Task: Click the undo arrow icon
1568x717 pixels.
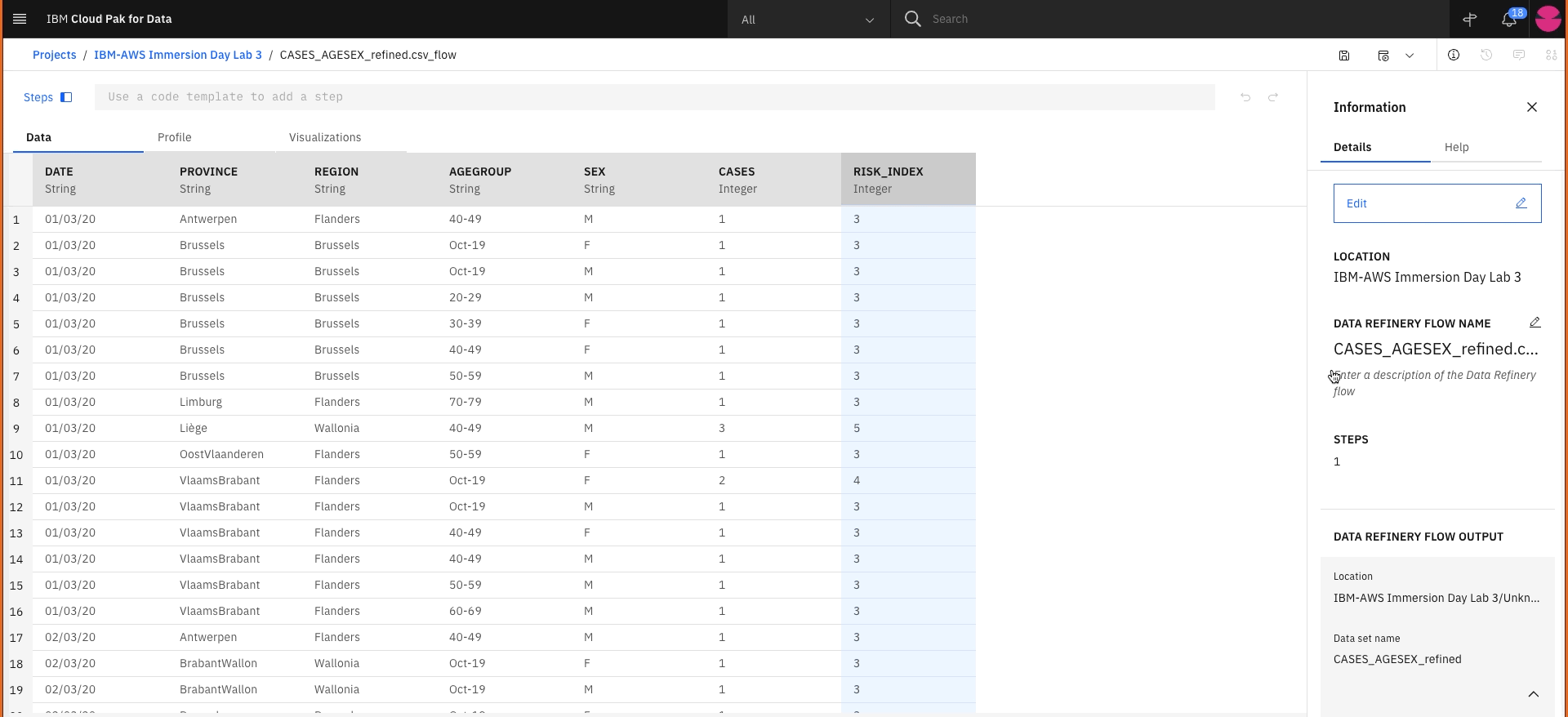Action: pos(1245,97)
